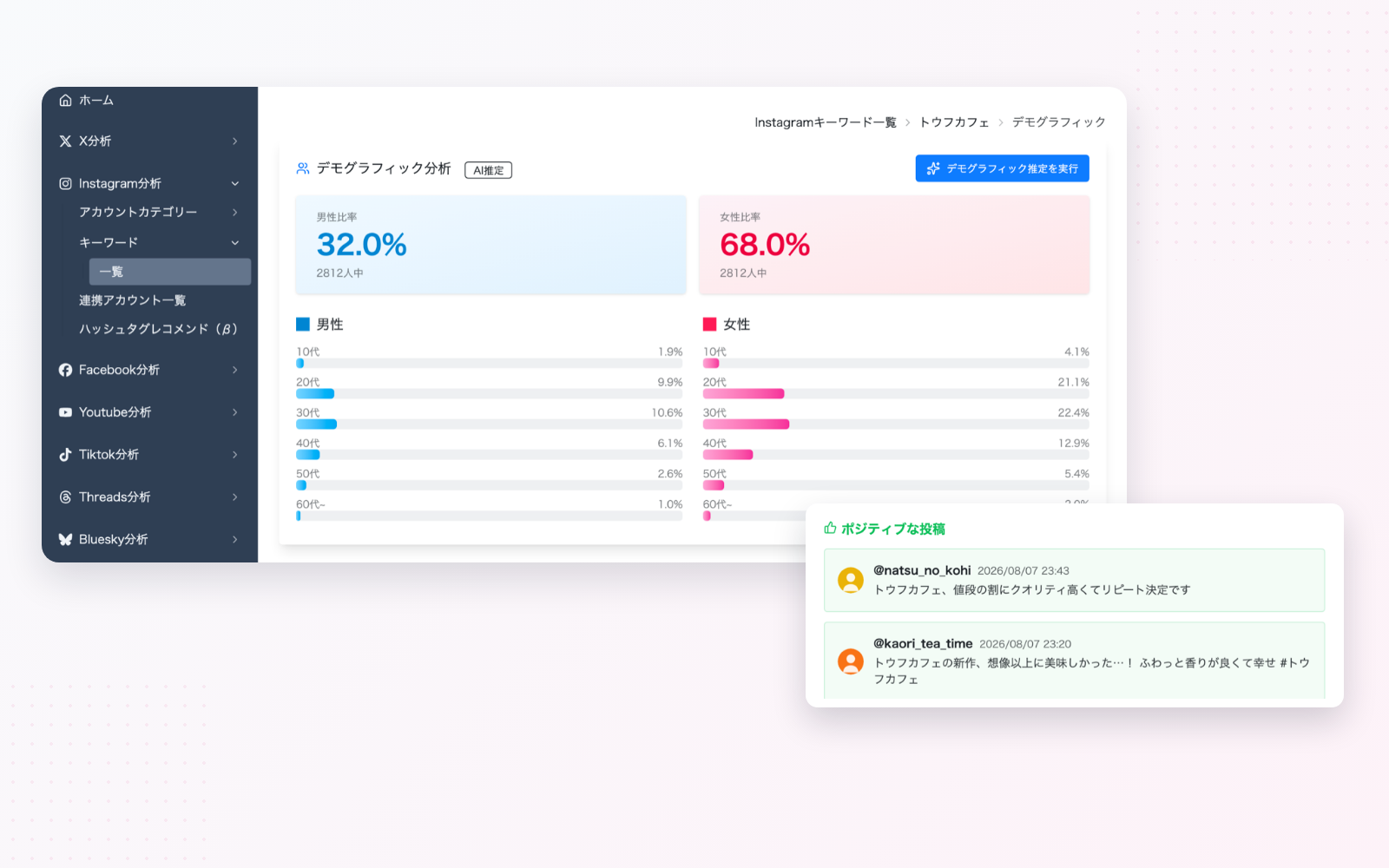The width and height of the screenshot is (1389, 868).
Task: Click the male 60代~ 1.0% value
Action: pyautogui.click(x=670, y=504)
